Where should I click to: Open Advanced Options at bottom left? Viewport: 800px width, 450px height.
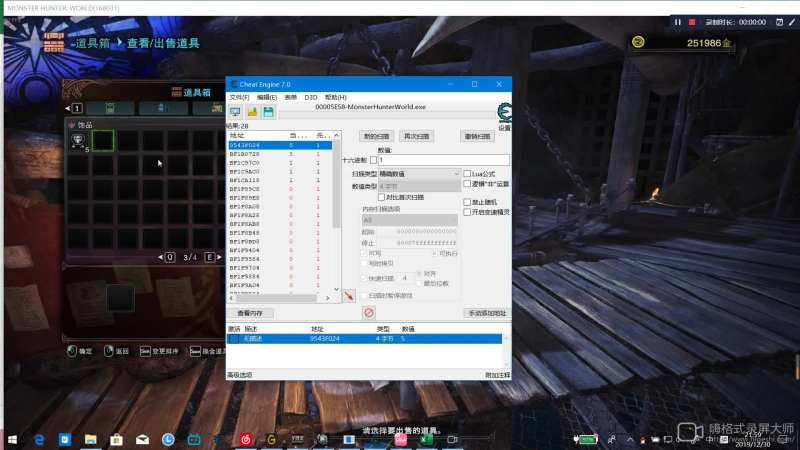point(240,375)
